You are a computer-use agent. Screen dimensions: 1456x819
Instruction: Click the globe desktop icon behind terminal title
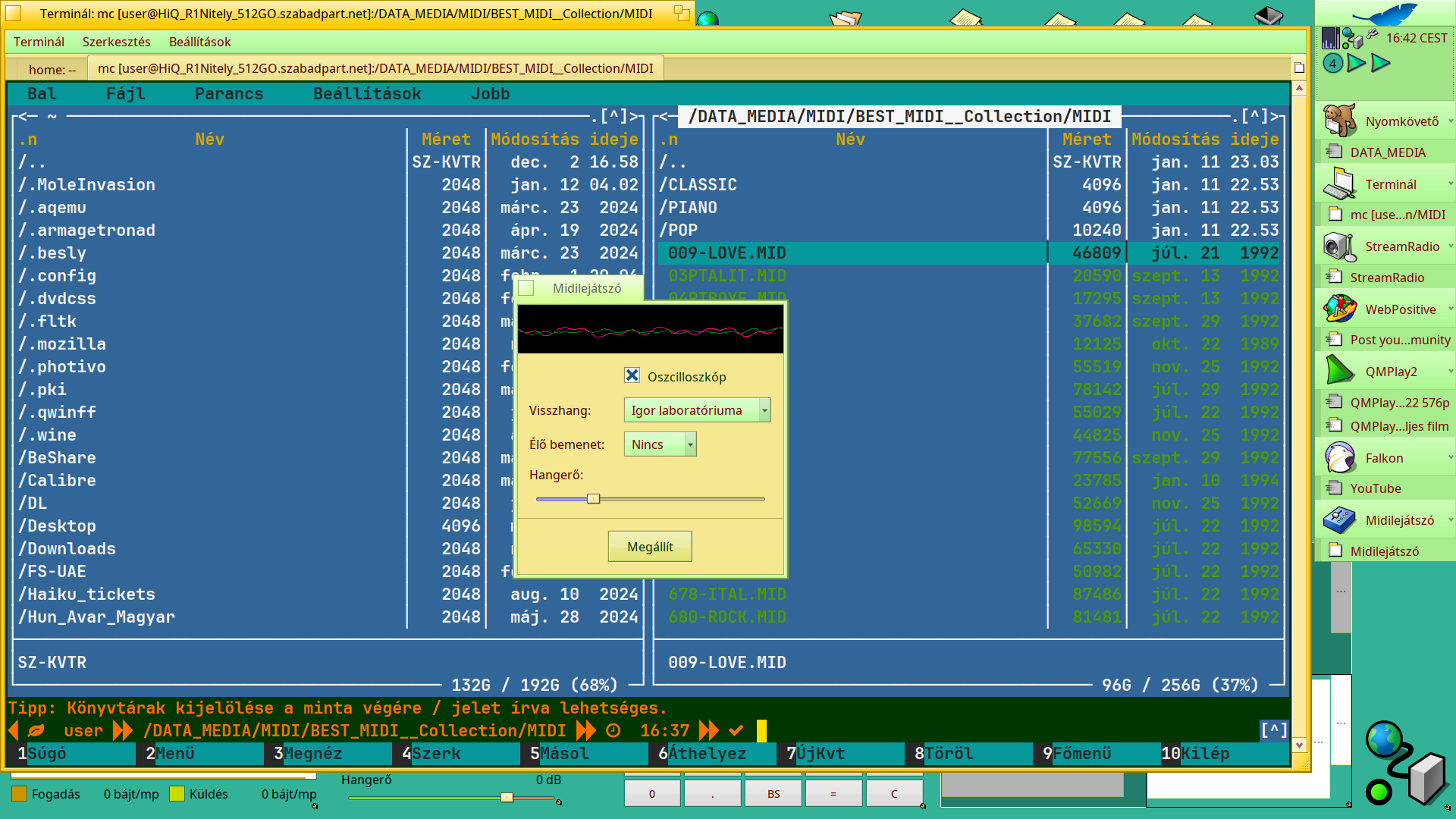coord(708,19)
